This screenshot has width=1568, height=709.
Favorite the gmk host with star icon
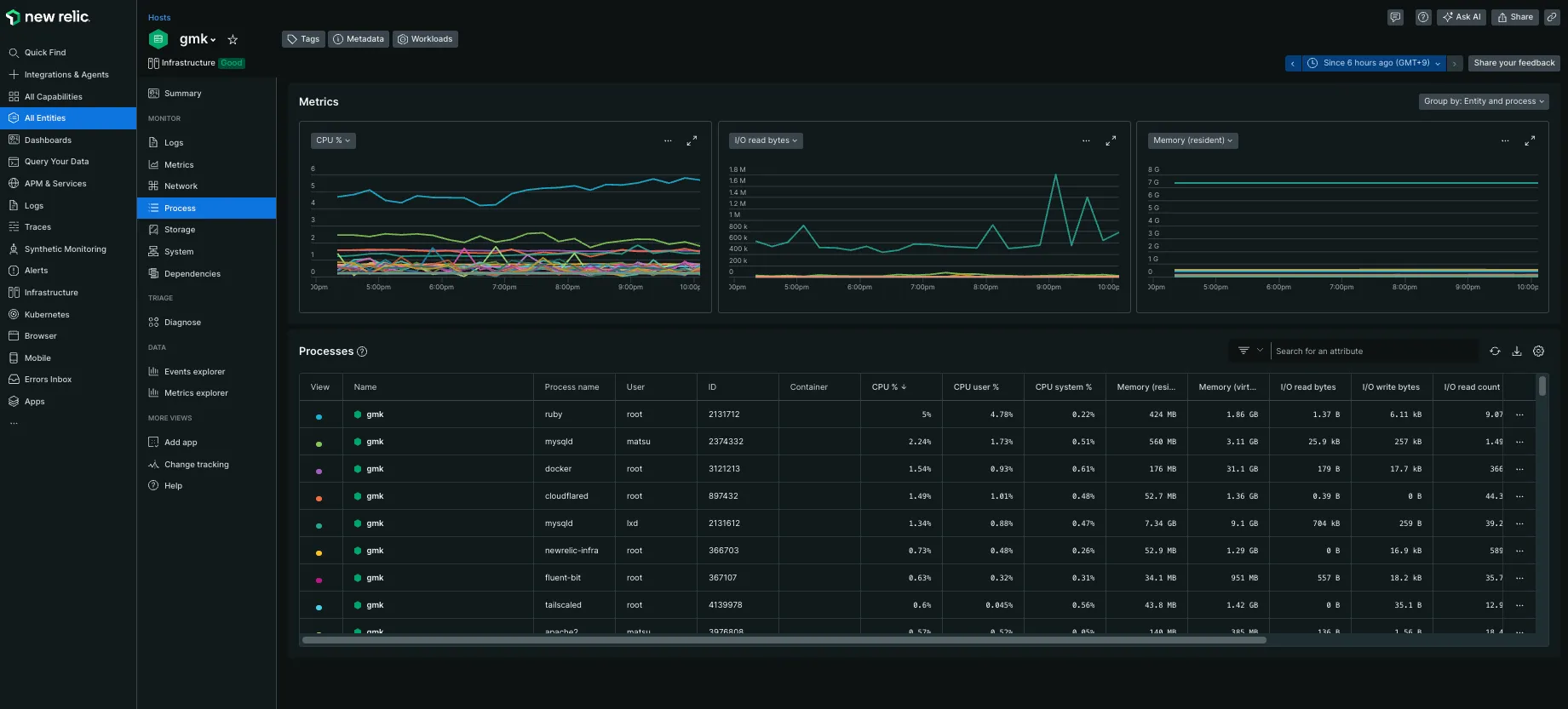coord(233,40)
